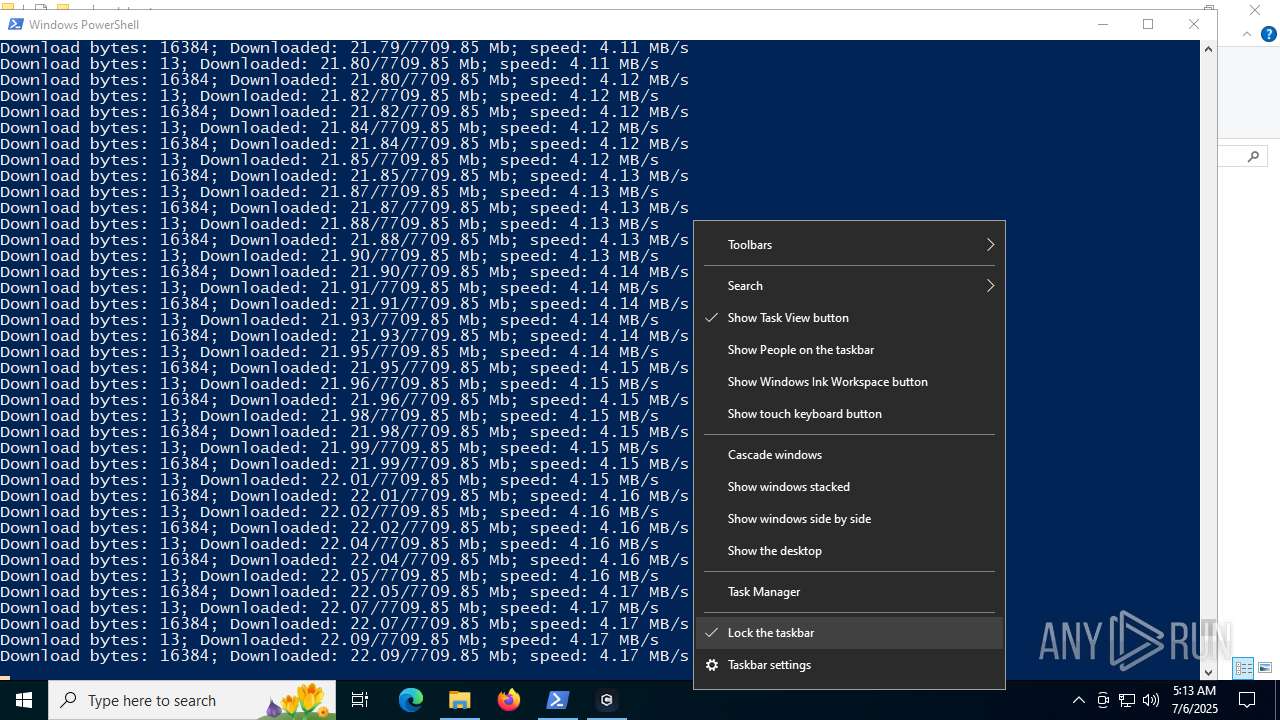Open the PowerShell window title bar icon

click(x=15, y=24)
